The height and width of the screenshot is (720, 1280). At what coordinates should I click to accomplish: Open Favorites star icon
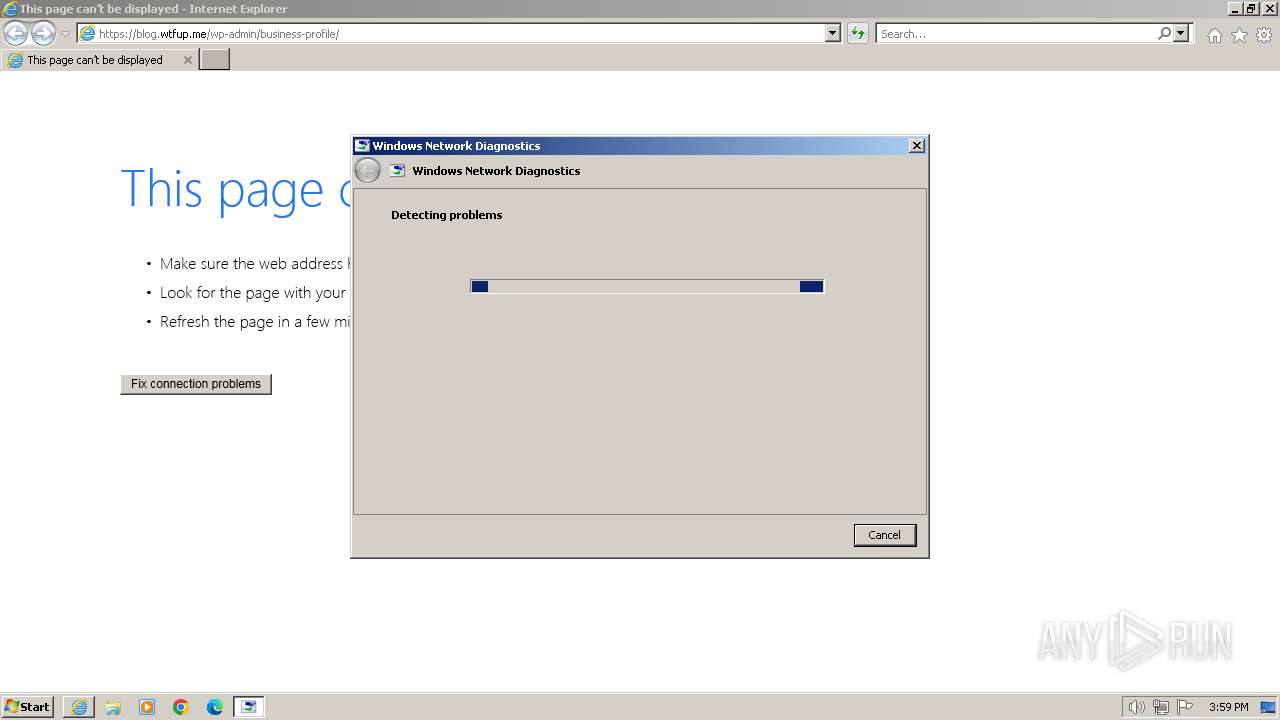[x=1239, y=35]
